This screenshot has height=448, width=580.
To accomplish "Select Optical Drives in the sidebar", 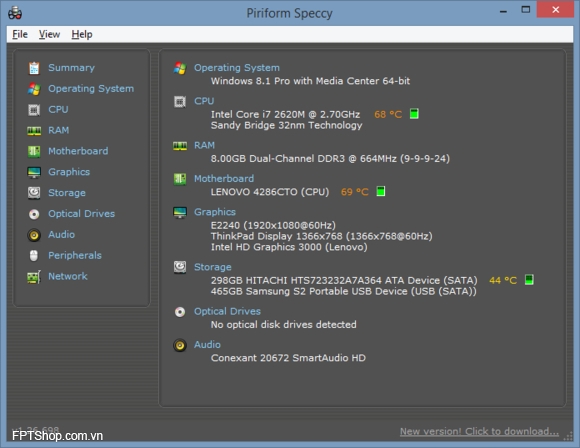I will (81, 214).
